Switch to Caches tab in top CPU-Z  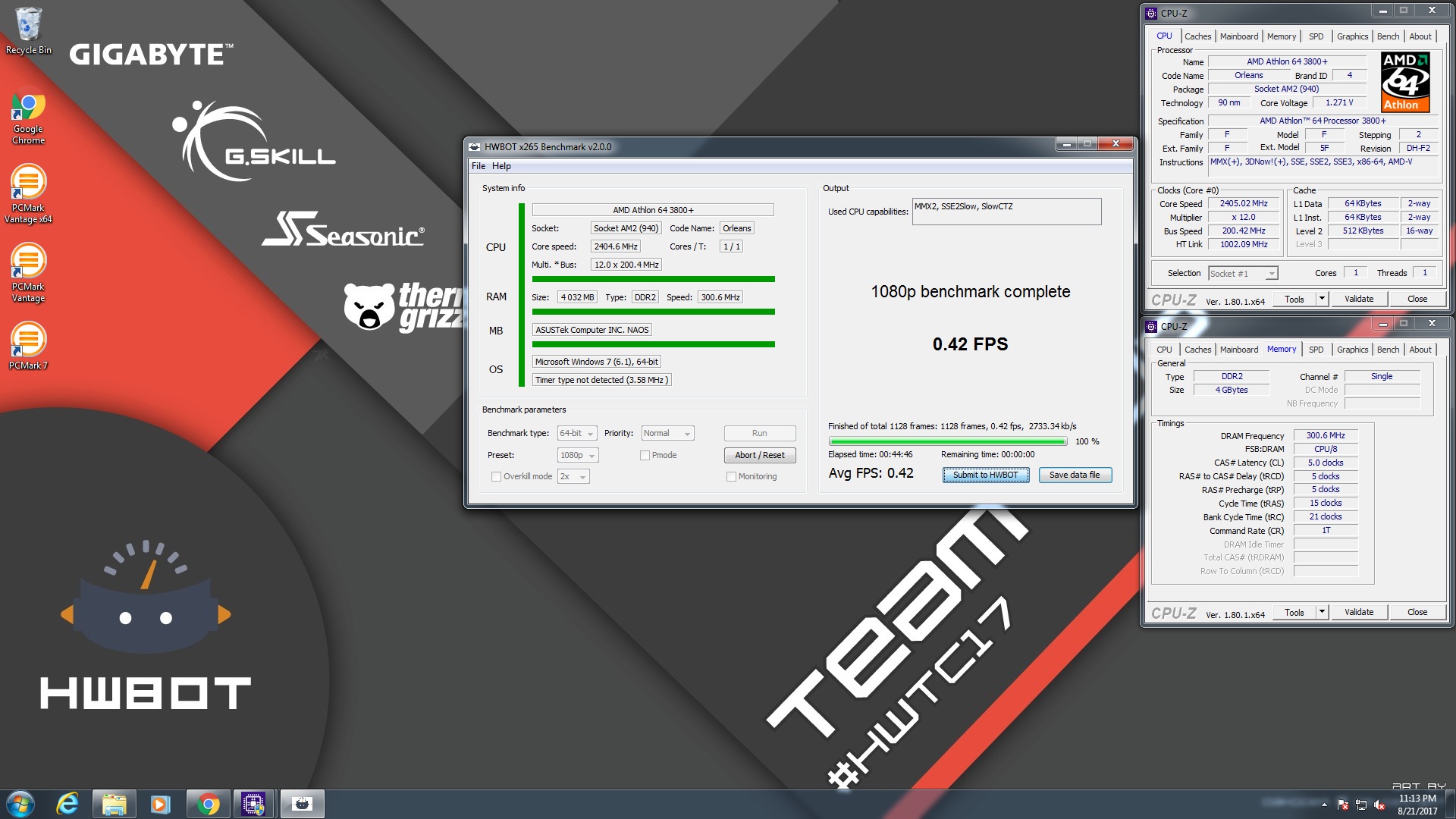(x=1197, y=36)
